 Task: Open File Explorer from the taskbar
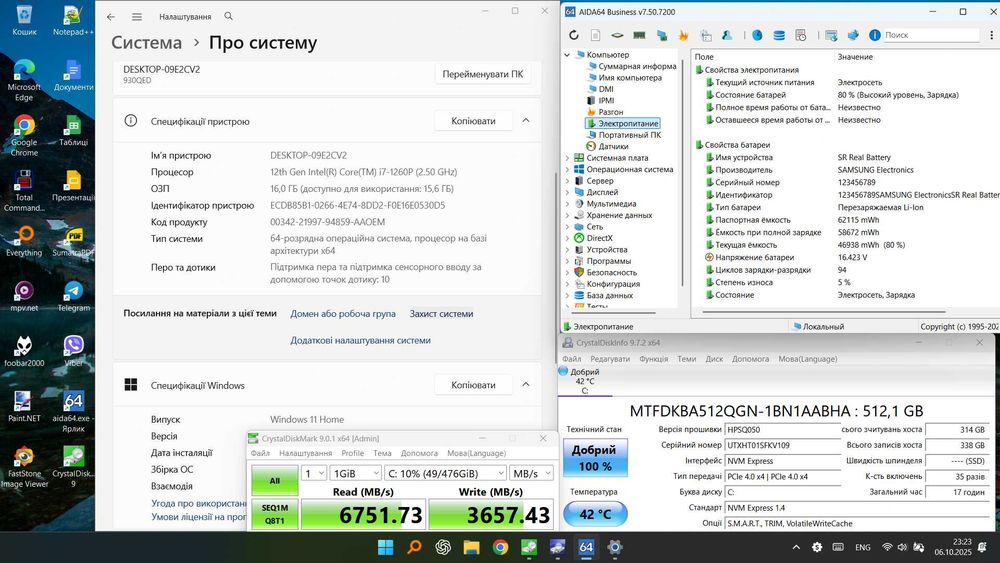click(x=471, y=547)
